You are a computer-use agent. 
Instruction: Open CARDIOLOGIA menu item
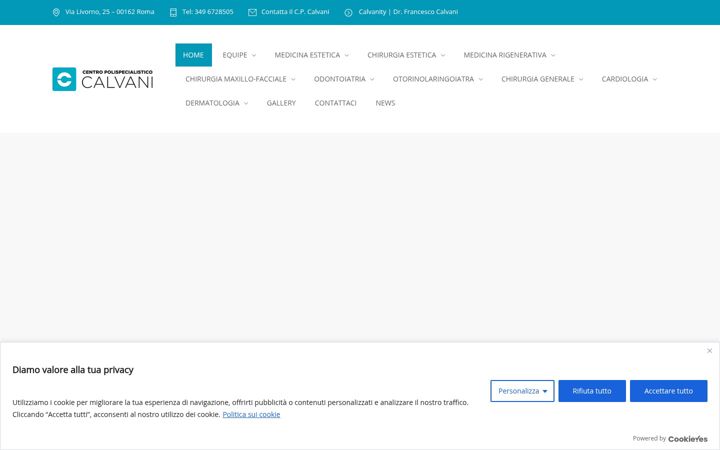pos(625,79)
